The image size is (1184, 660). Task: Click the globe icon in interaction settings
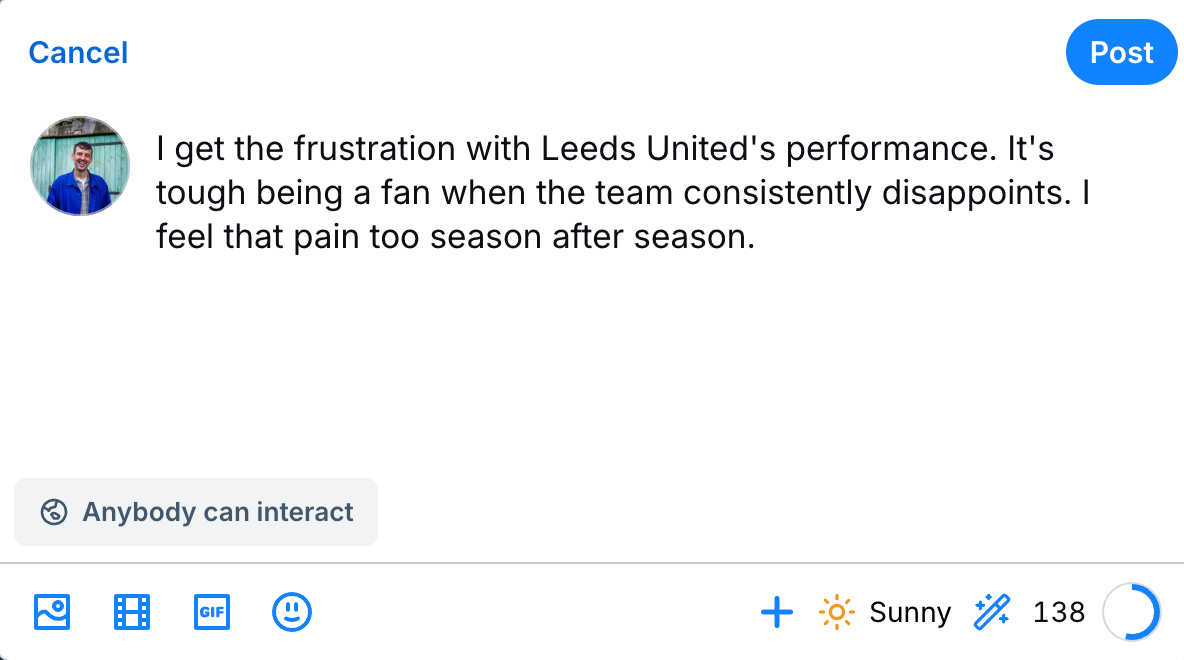tap(53, 512)
